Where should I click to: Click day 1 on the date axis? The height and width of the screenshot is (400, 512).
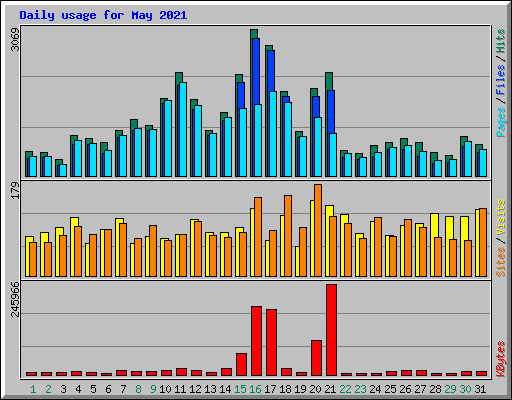click(x=33, y=389)
